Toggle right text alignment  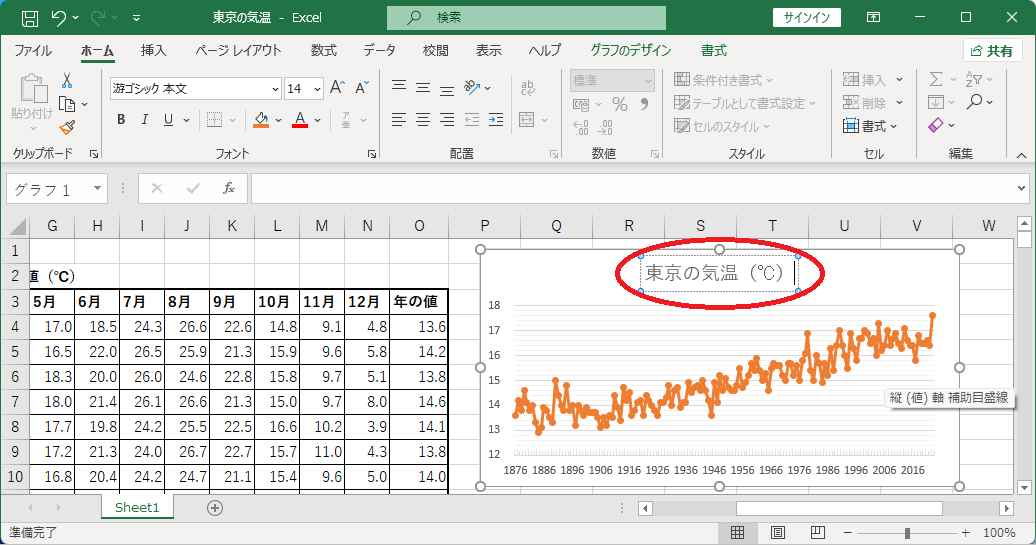click(447, 120)
